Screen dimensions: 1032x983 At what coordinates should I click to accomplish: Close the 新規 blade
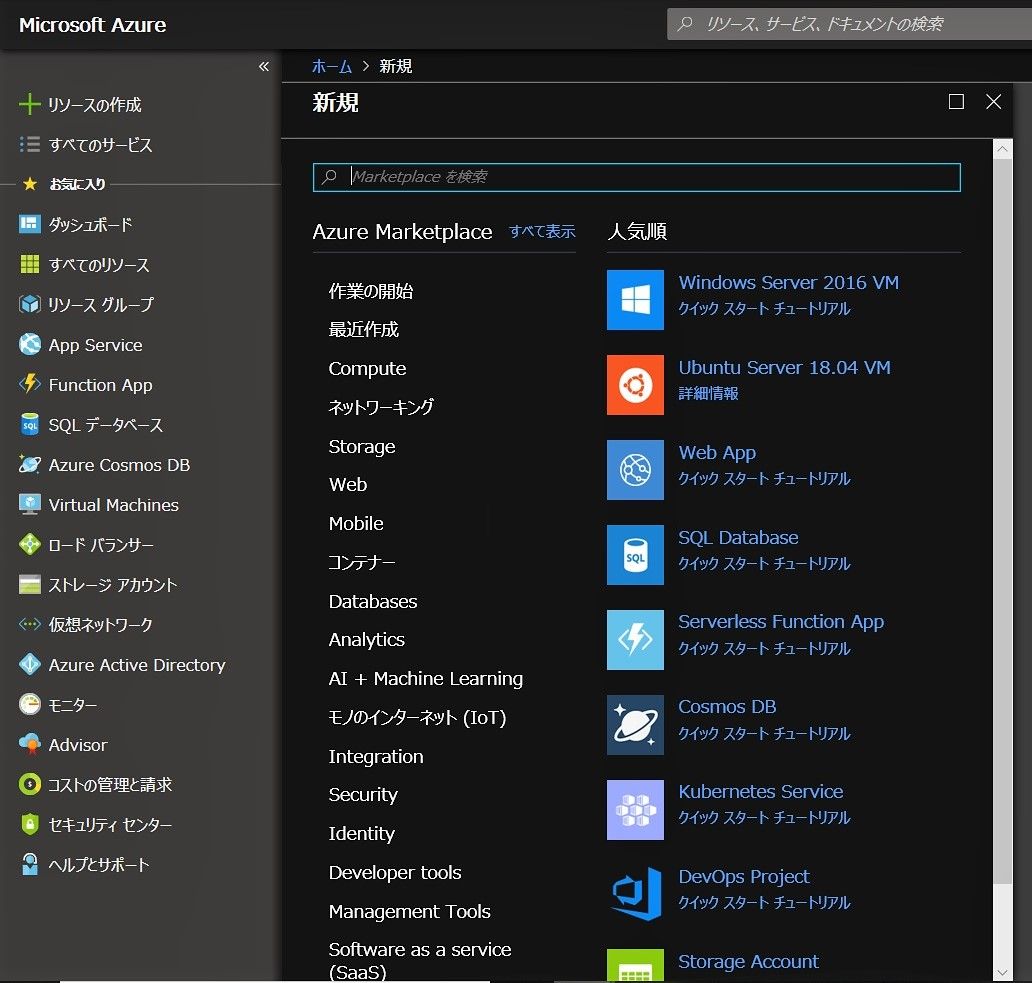pyautogui.click(x=993, y=101)
